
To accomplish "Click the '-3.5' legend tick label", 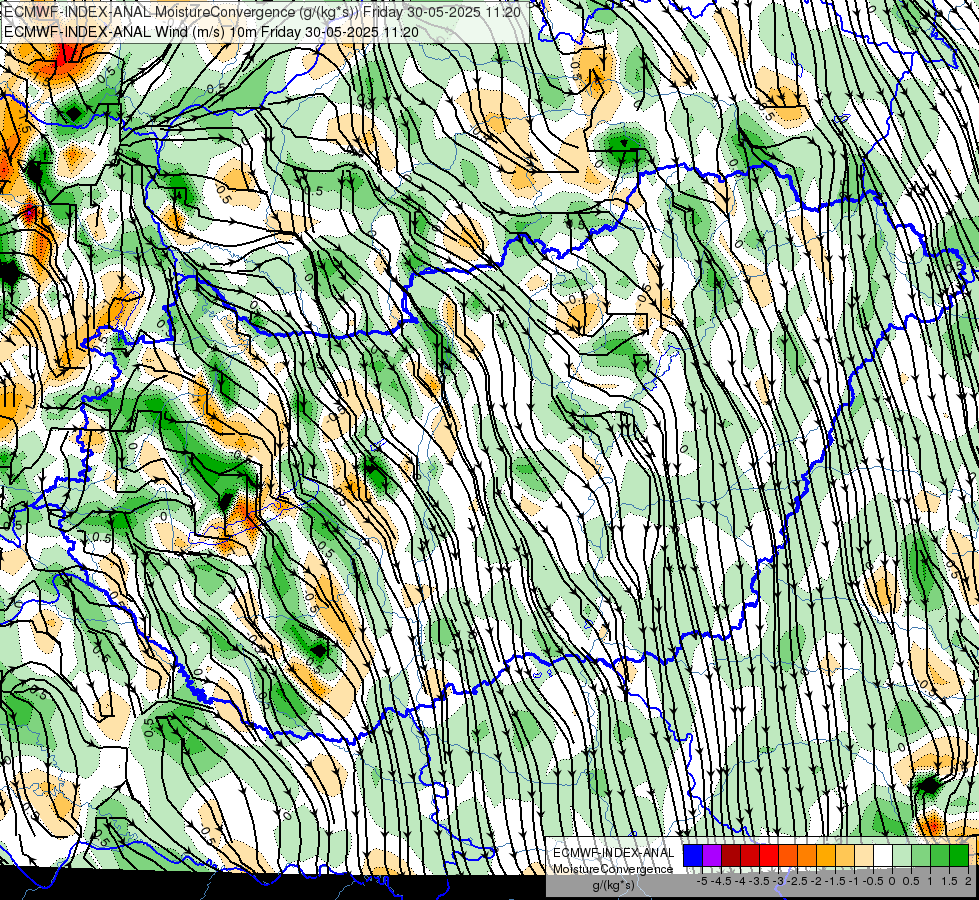I will [x=760, y=881].
